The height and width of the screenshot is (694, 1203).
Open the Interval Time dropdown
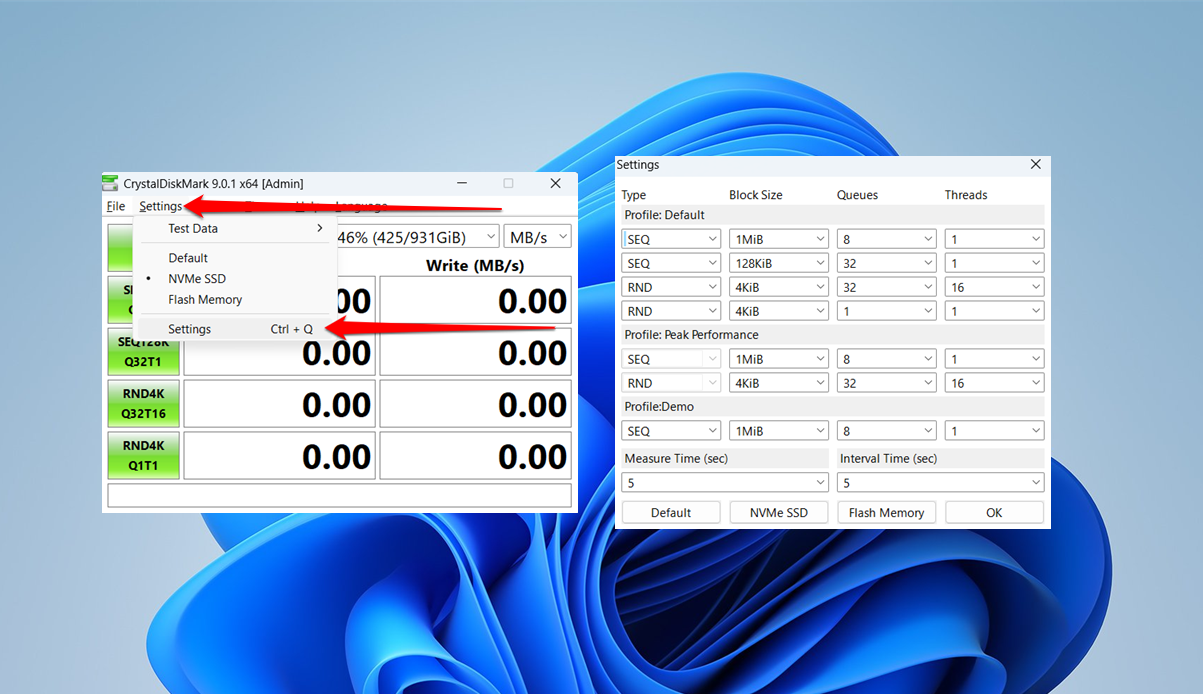click(939, 482)
